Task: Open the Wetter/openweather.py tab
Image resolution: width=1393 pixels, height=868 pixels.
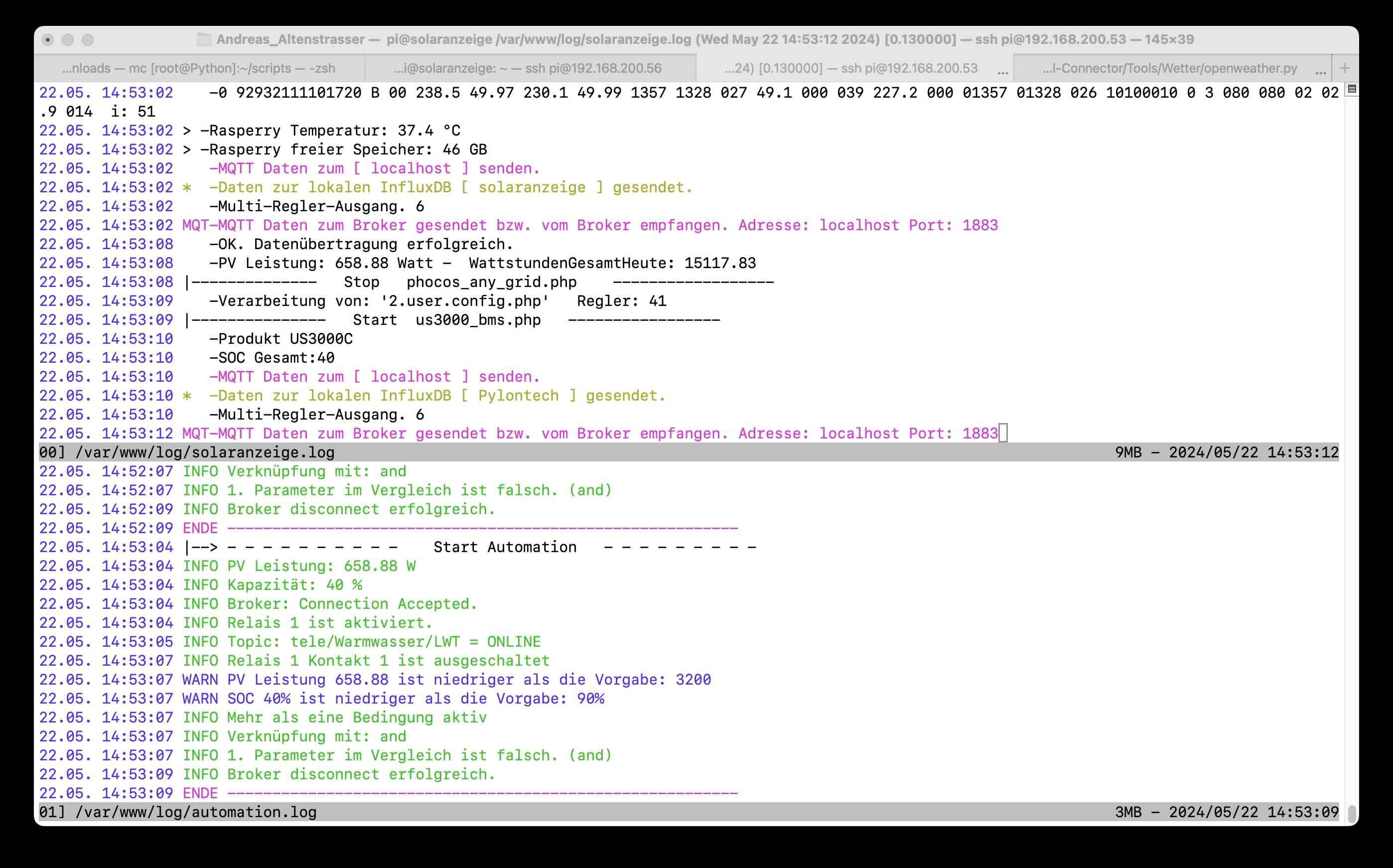Action: 1170,68
